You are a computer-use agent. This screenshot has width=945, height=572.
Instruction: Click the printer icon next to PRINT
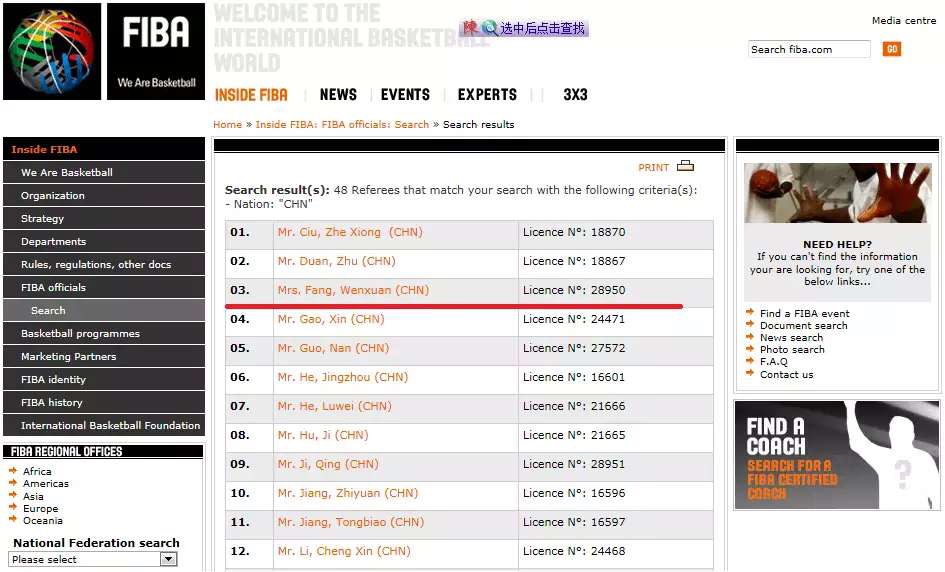685,166
